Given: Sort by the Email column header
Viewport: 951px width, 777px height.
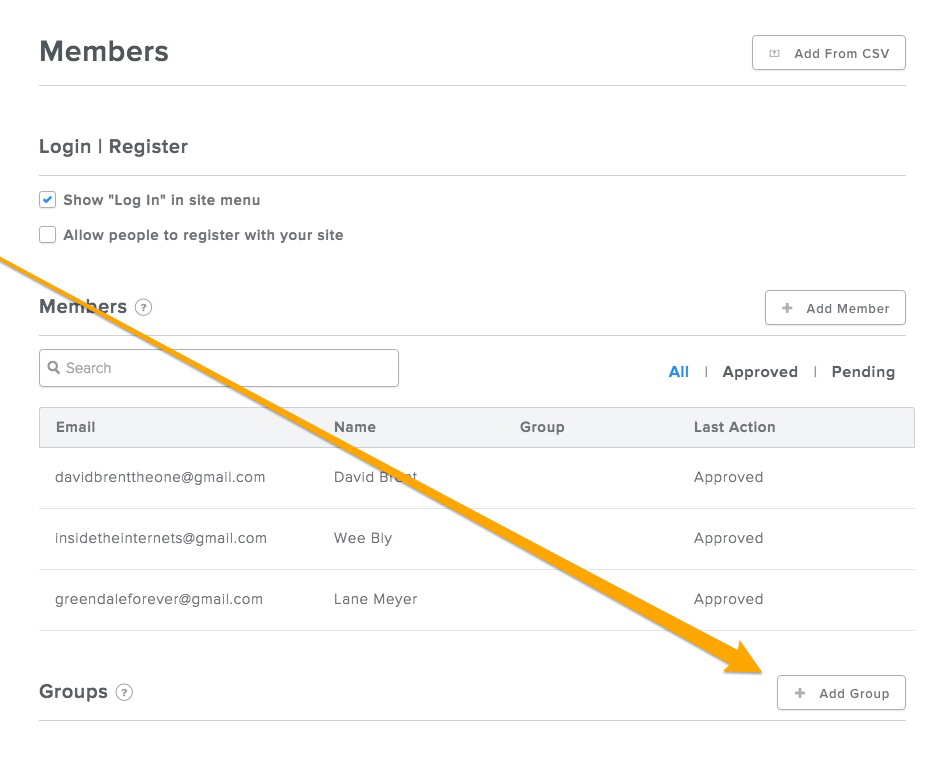Looking at the screenshot, I should click(x=76, y=427).
